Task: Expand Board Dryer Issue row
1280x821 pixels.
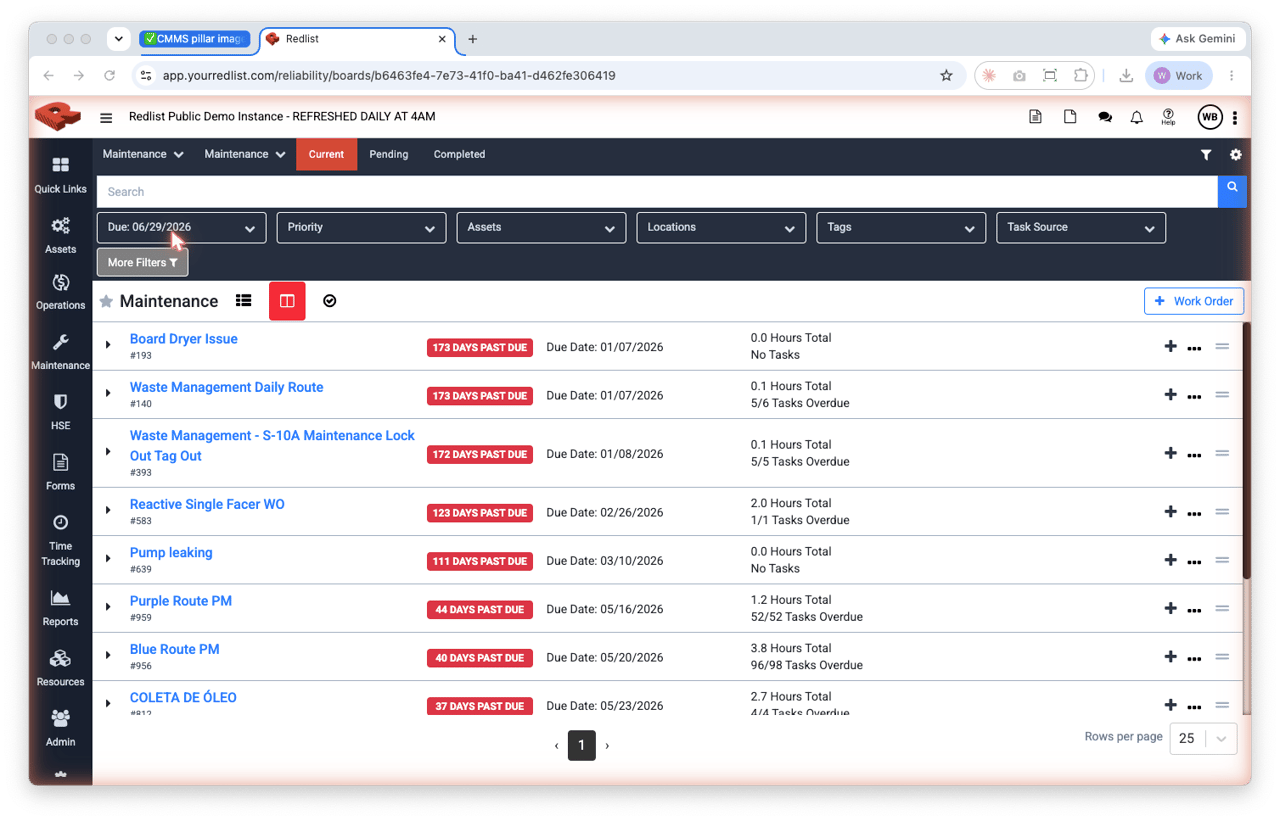Action: click(x=108, y=345)
